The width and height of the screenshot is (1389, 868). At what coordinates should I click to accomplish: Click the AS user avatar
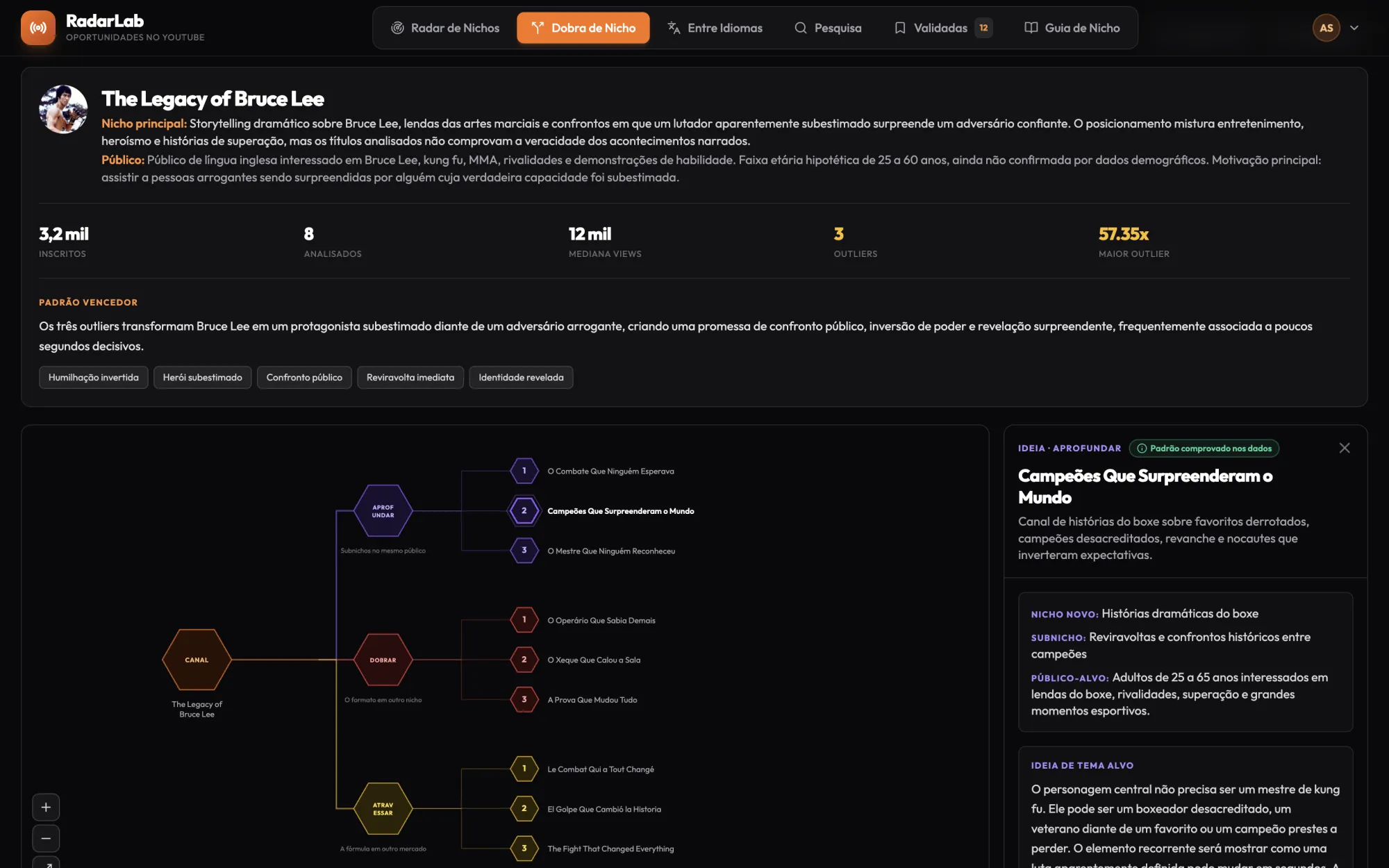coord(1326,28)
